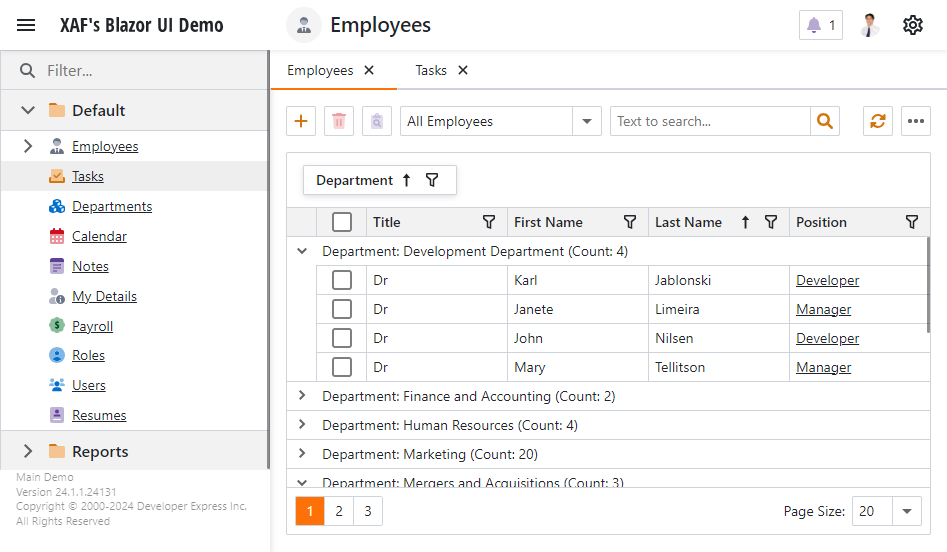Expand the Finance and Accounting group

click(x=302, y=396)
